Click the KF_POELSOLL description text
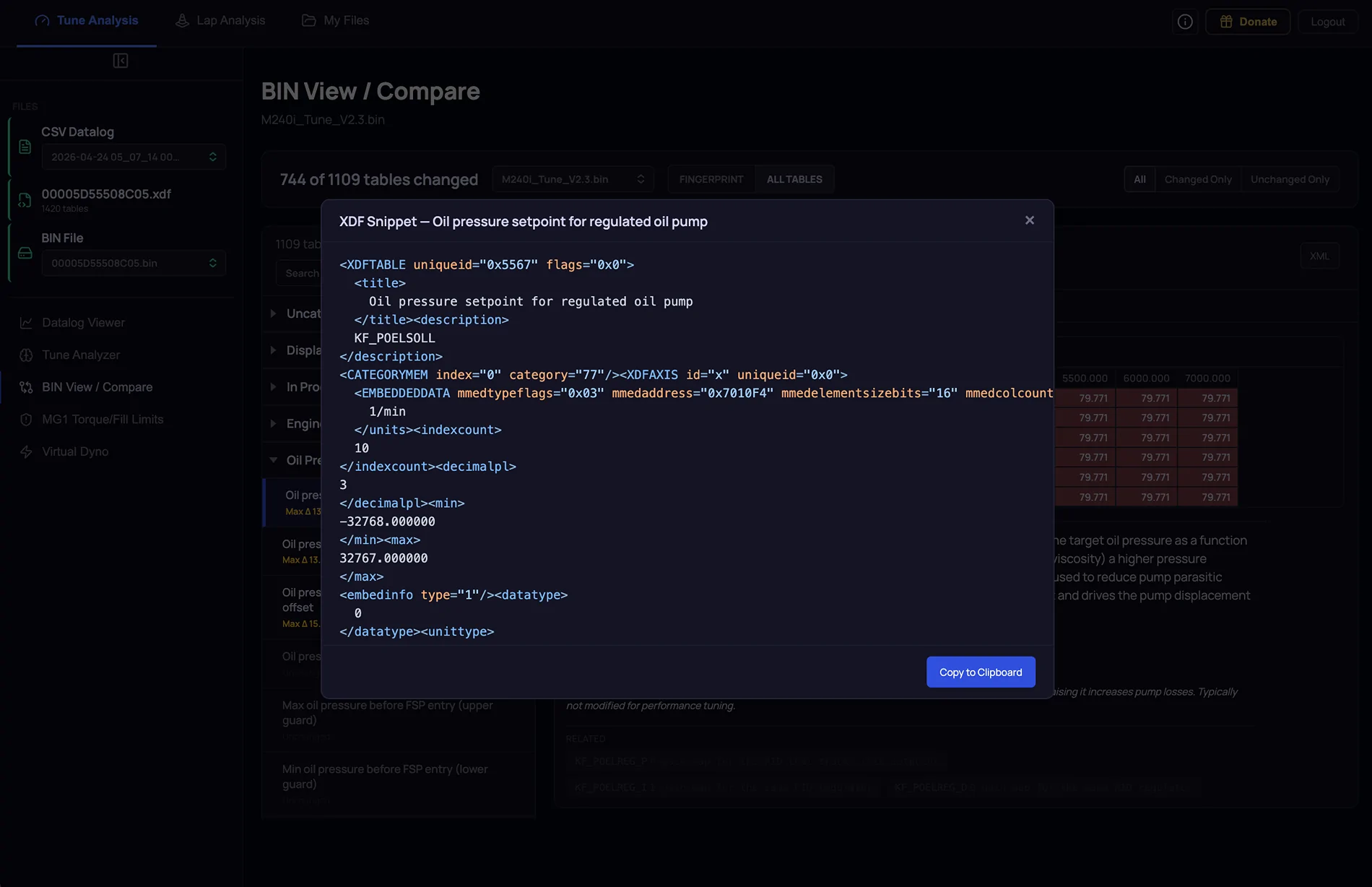This screenshot has height=887, width=1372. click(x=394, y=338)
